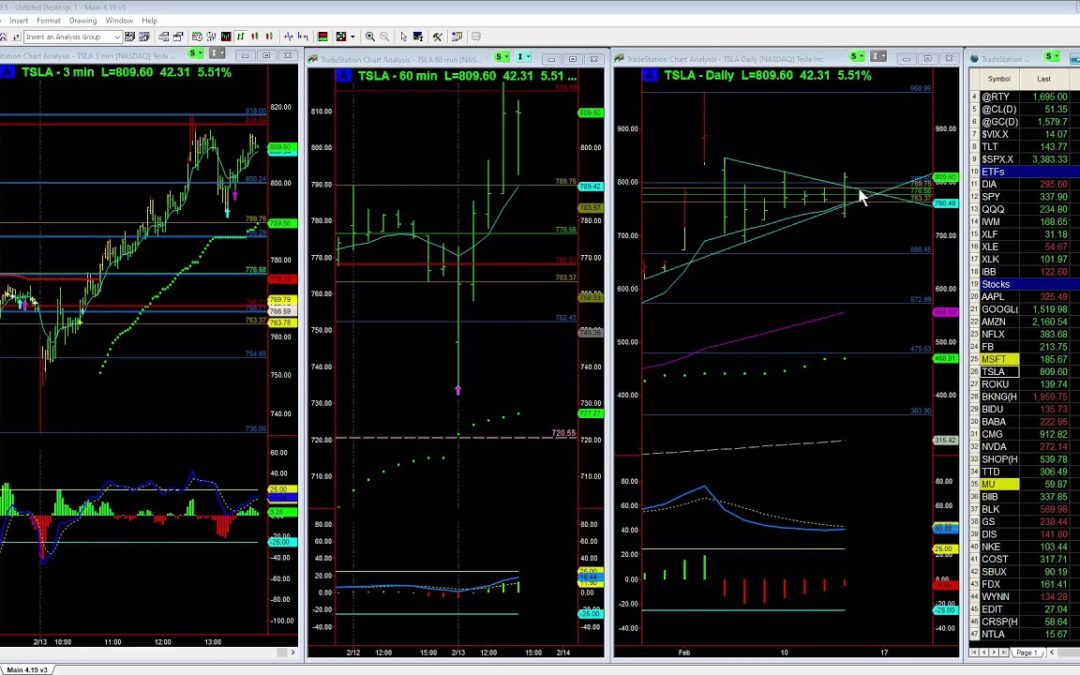Click the pointer with black box toolbar icon
The height and width of the screenshot is (675, 1080).
(417, 37)
